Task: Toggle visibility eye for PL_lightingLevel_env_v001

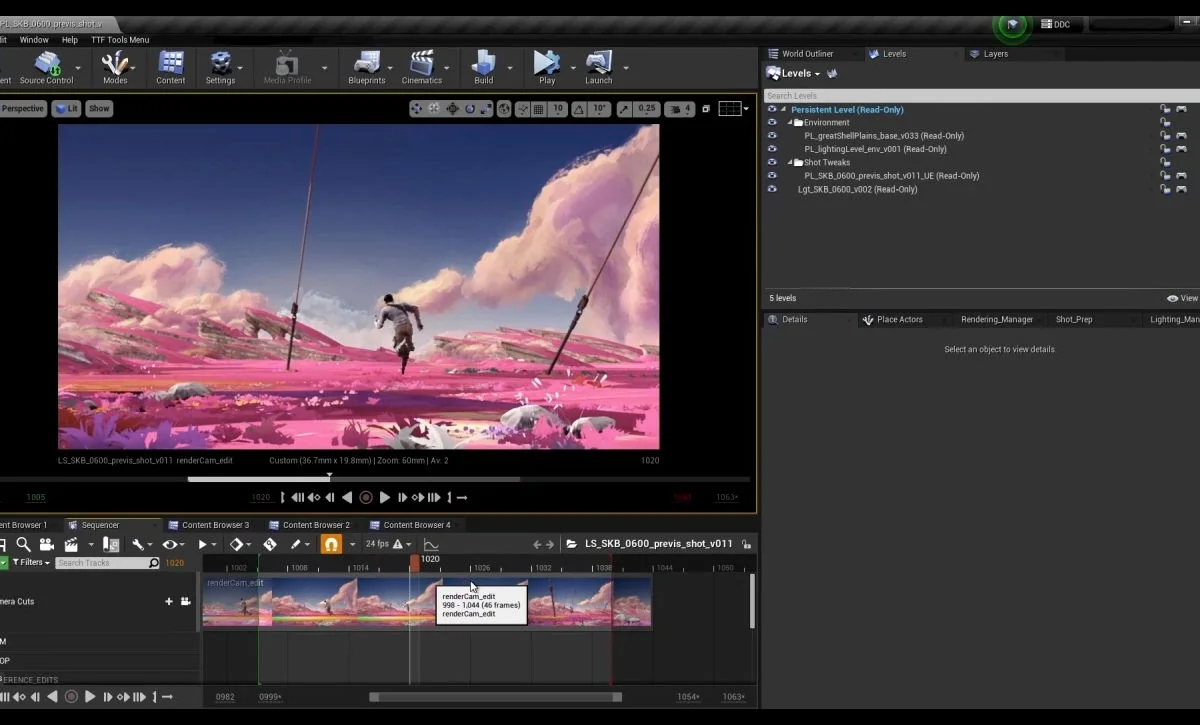Action: click(772, 148)
